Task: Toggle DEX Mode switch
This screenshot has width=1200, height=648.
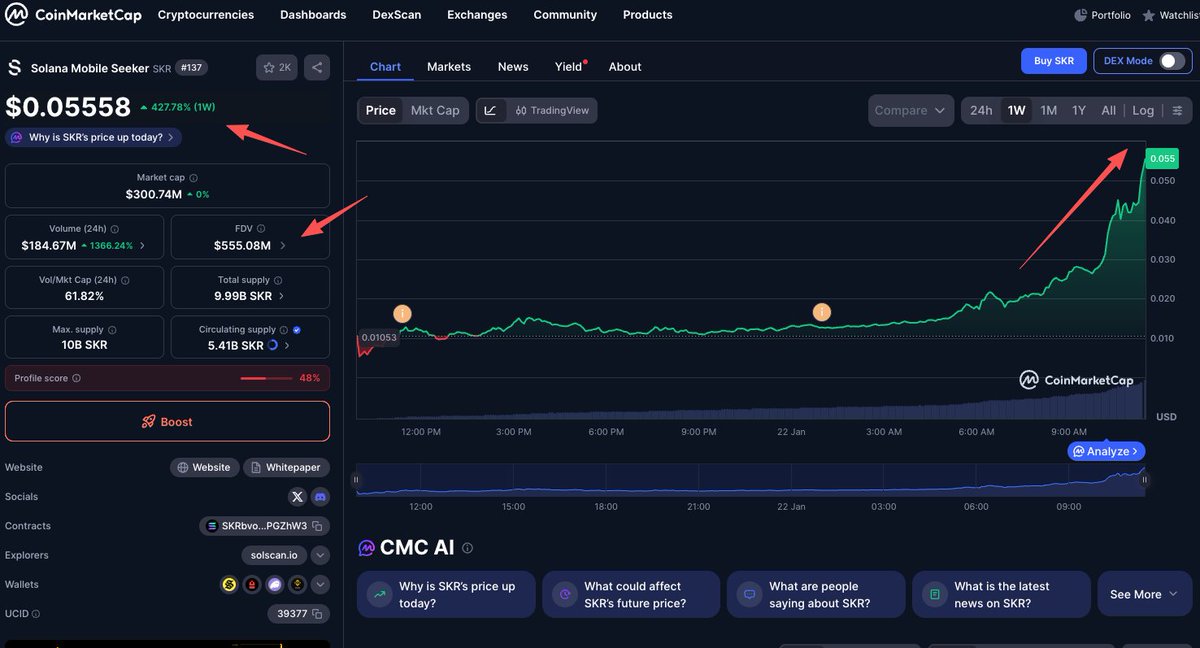Action: (x=1171, y=61)
